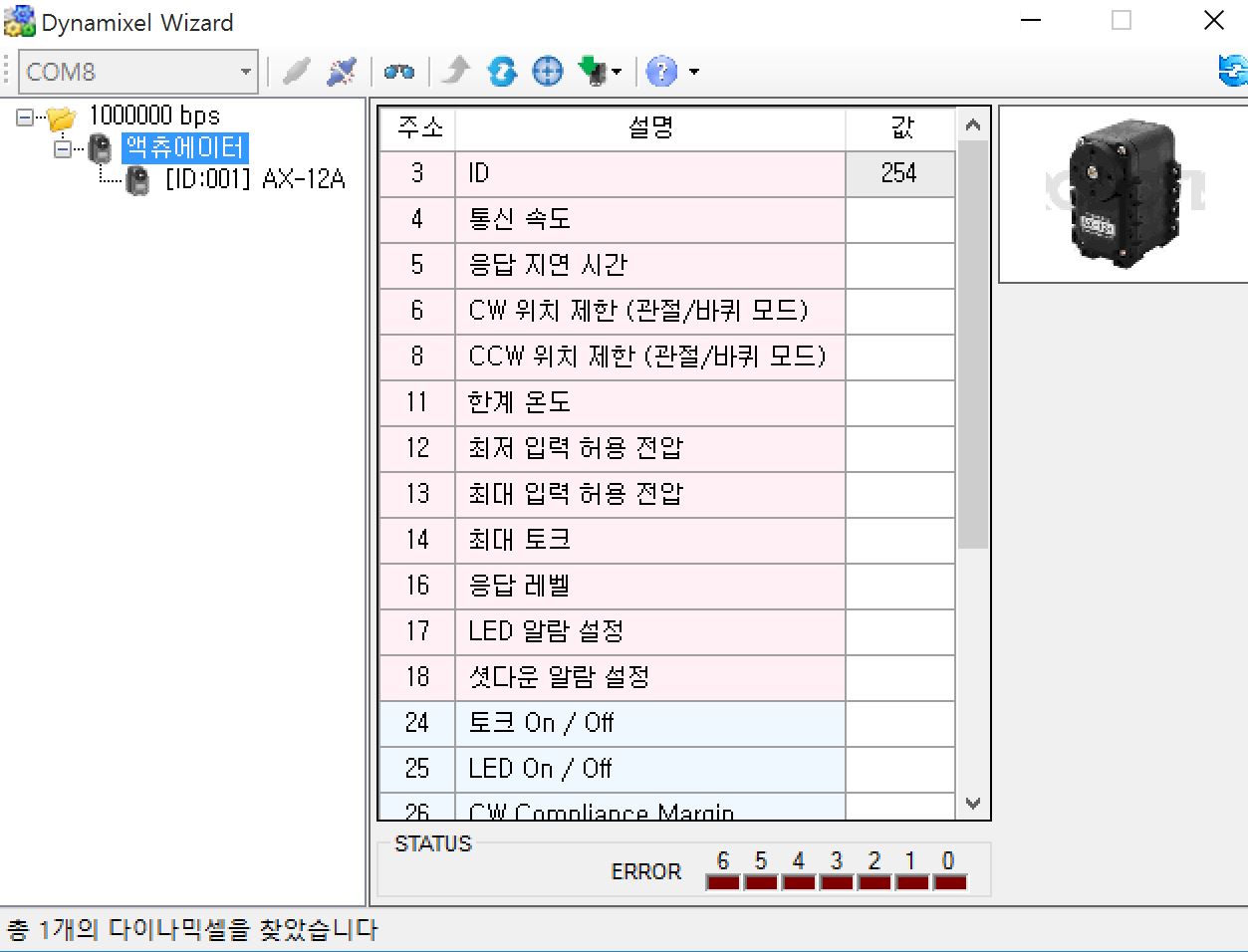1248x952 pixels.
Task: Click the table scrollbar down arrow
Action: click(x=973, y=803)
